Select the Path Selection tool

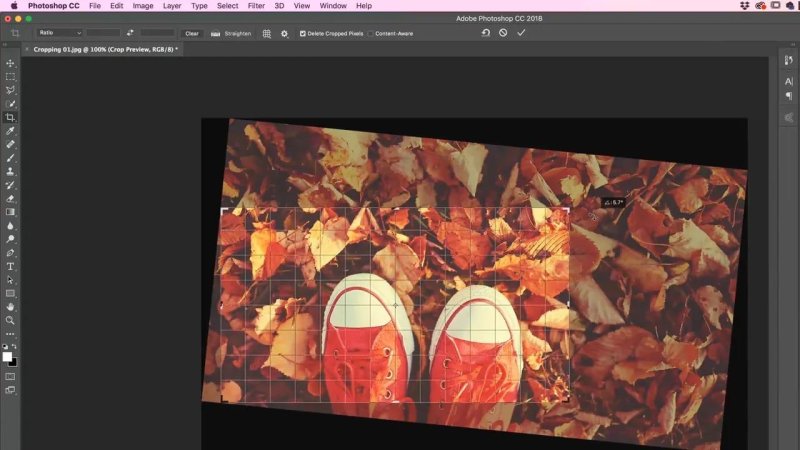[x=10, y=280]
